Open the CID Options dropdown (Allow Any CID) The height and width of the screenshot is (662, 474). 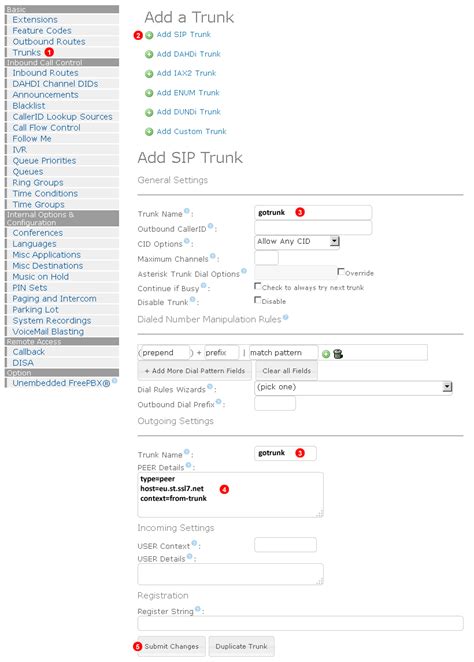[x=297, y=241]
